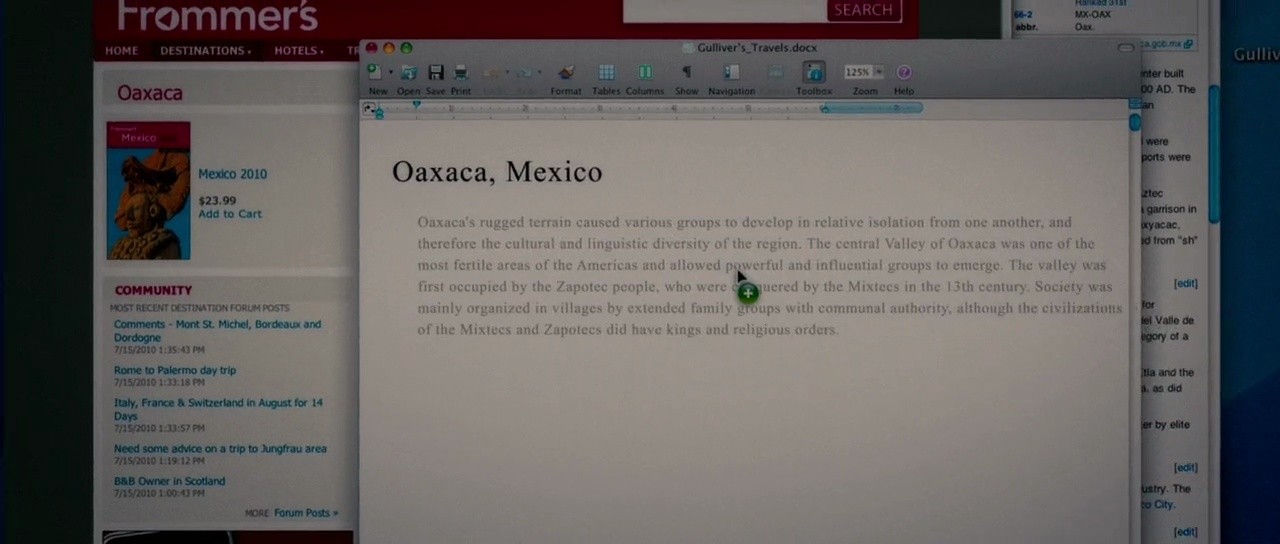Viewport: 1280px width, 544px height.
Task: Click the Undo arrow icon
Action: [490, 72]
